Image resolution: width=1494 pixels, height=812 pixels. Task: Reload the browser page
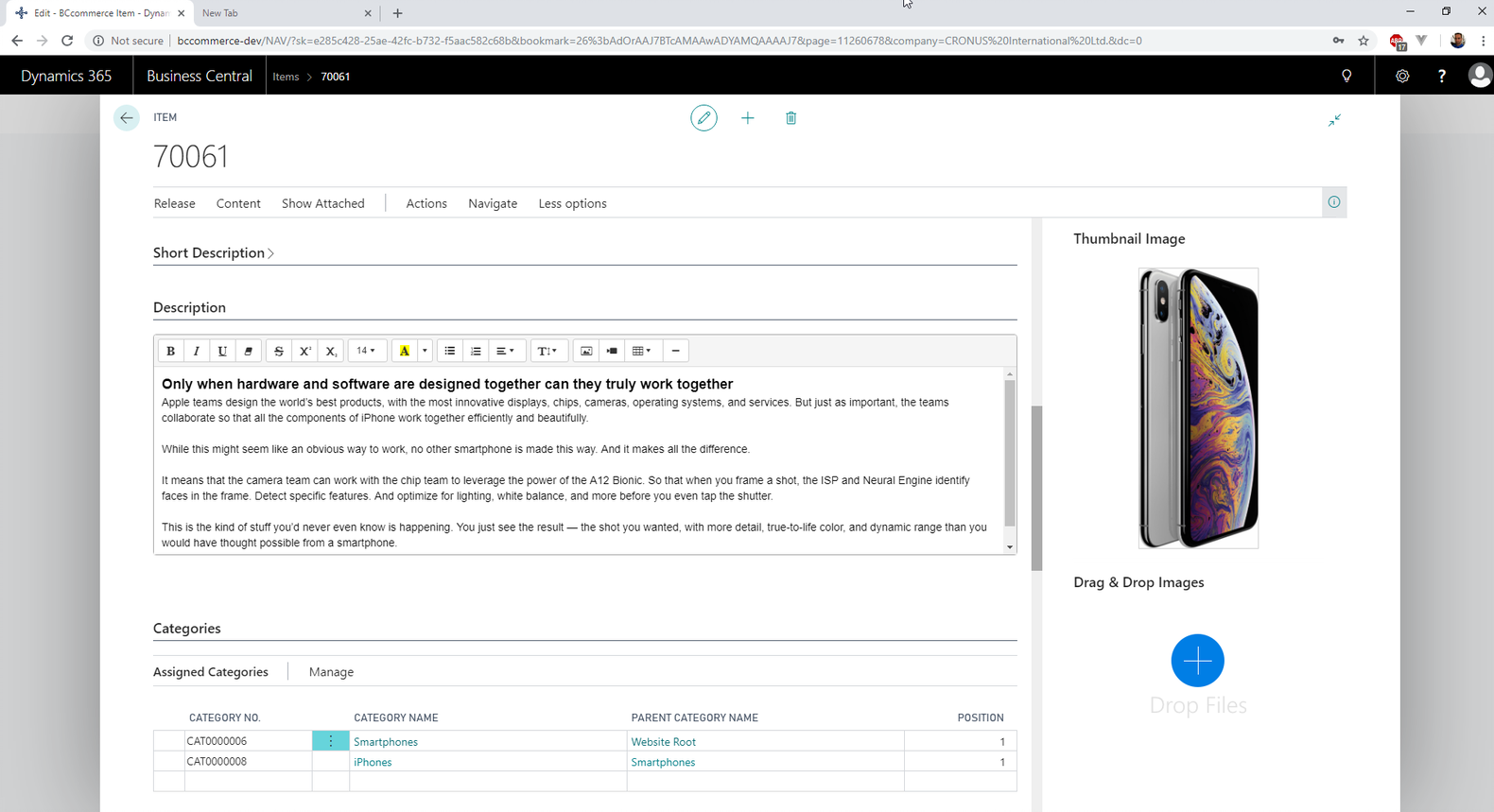[67, 41]
